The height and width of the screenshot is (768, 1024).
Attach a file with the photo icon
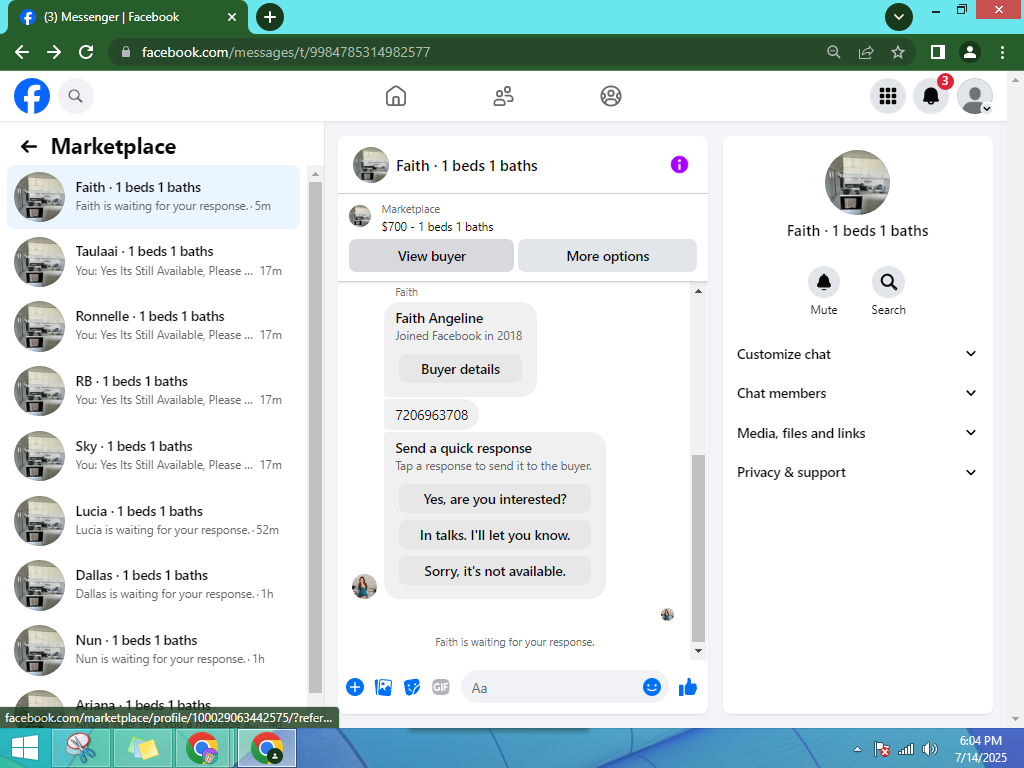(x=383, y=687)
